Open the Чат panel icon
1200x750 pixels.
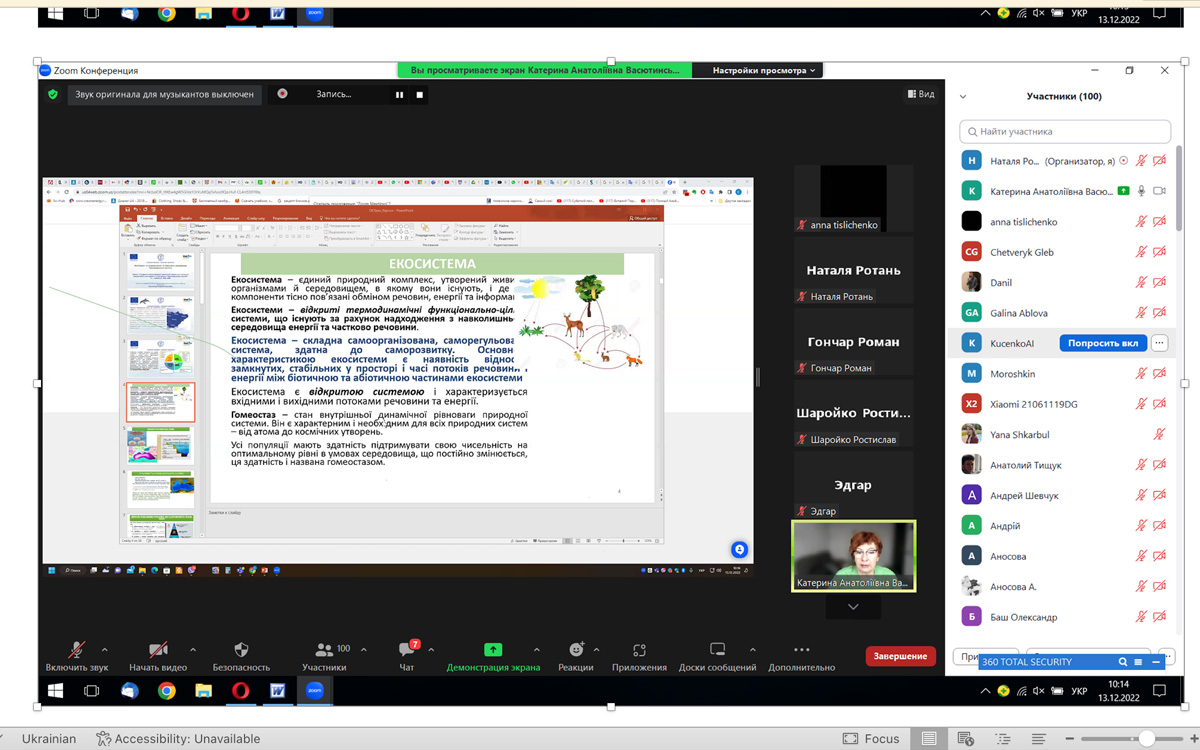click(x=407, y=650)
